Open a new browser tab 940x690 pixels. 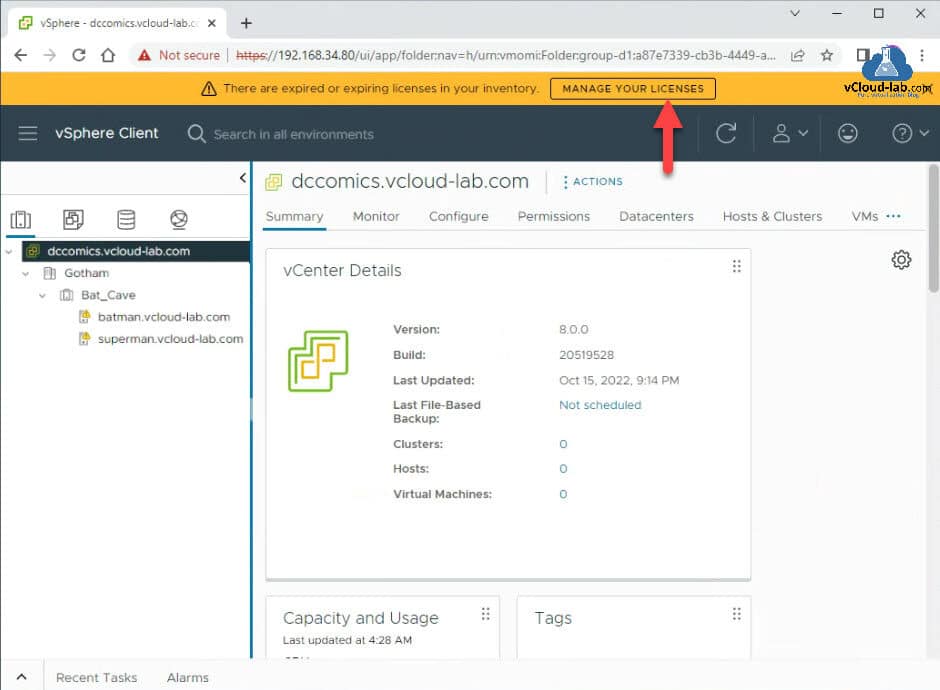point(246,23)
